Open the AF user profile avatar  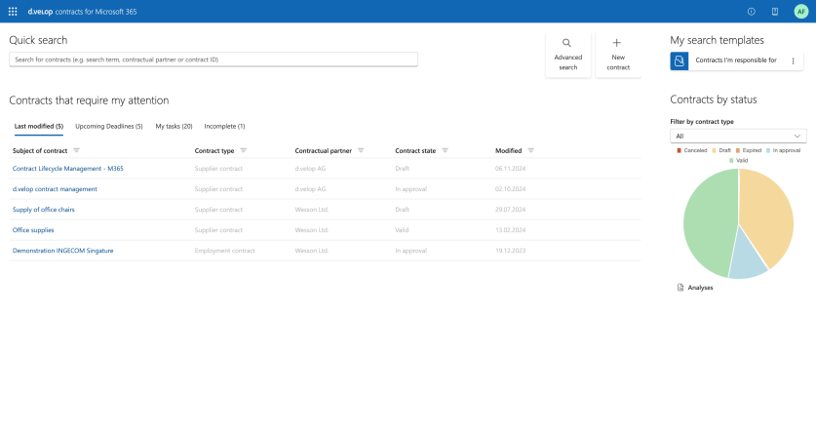pos(801,11)
